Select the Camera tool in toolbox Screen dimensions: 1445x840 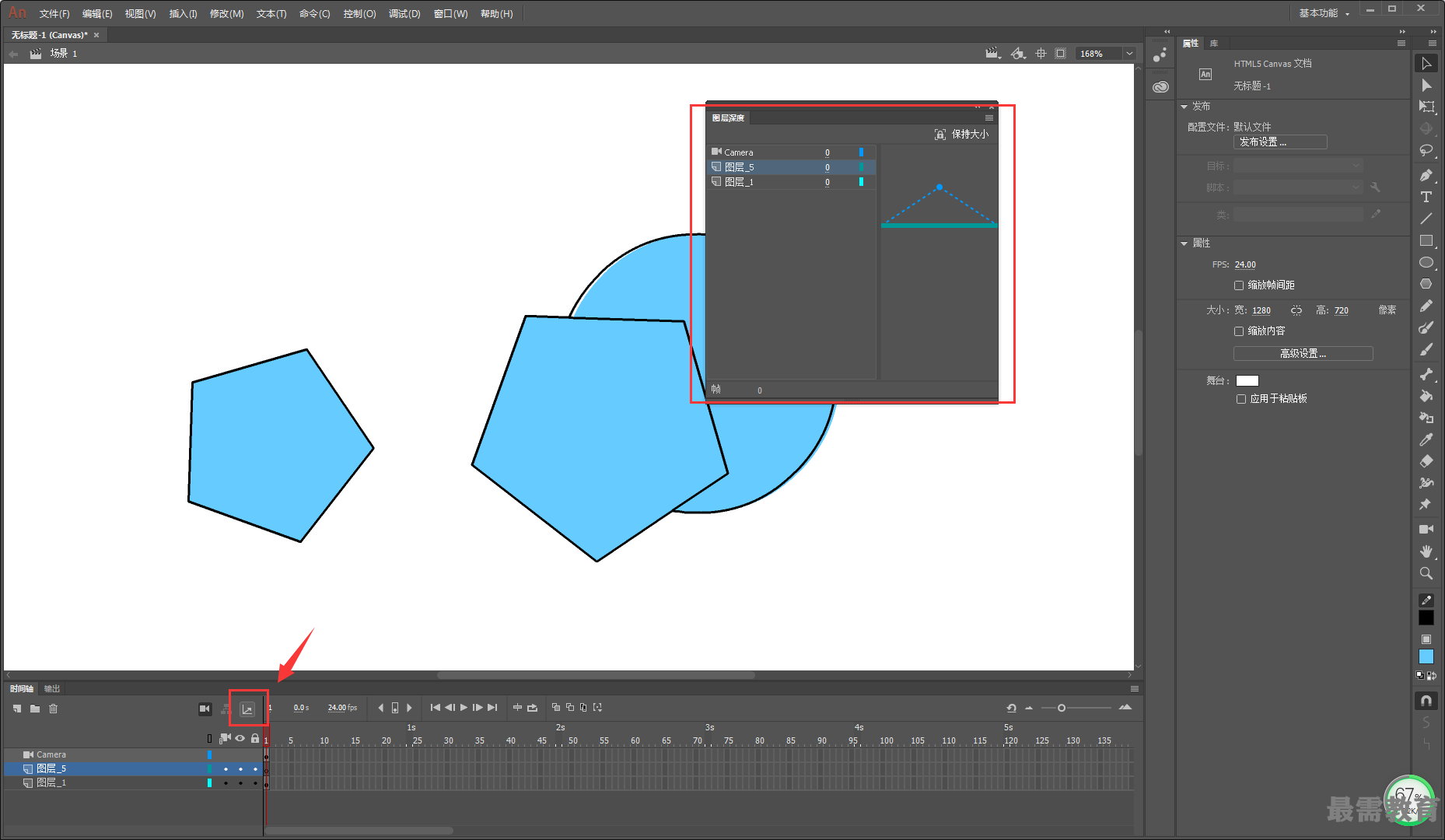point(1426,529)
